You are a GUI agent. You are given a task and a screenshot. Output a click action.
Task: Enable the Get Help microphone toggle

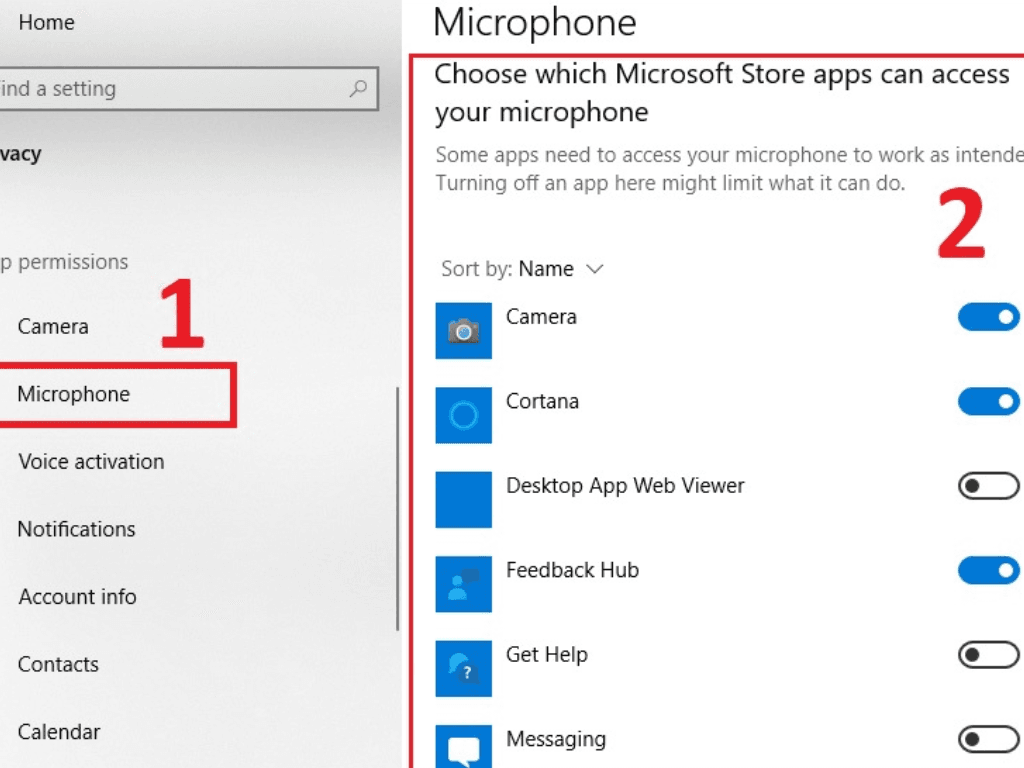click(988, 656)
